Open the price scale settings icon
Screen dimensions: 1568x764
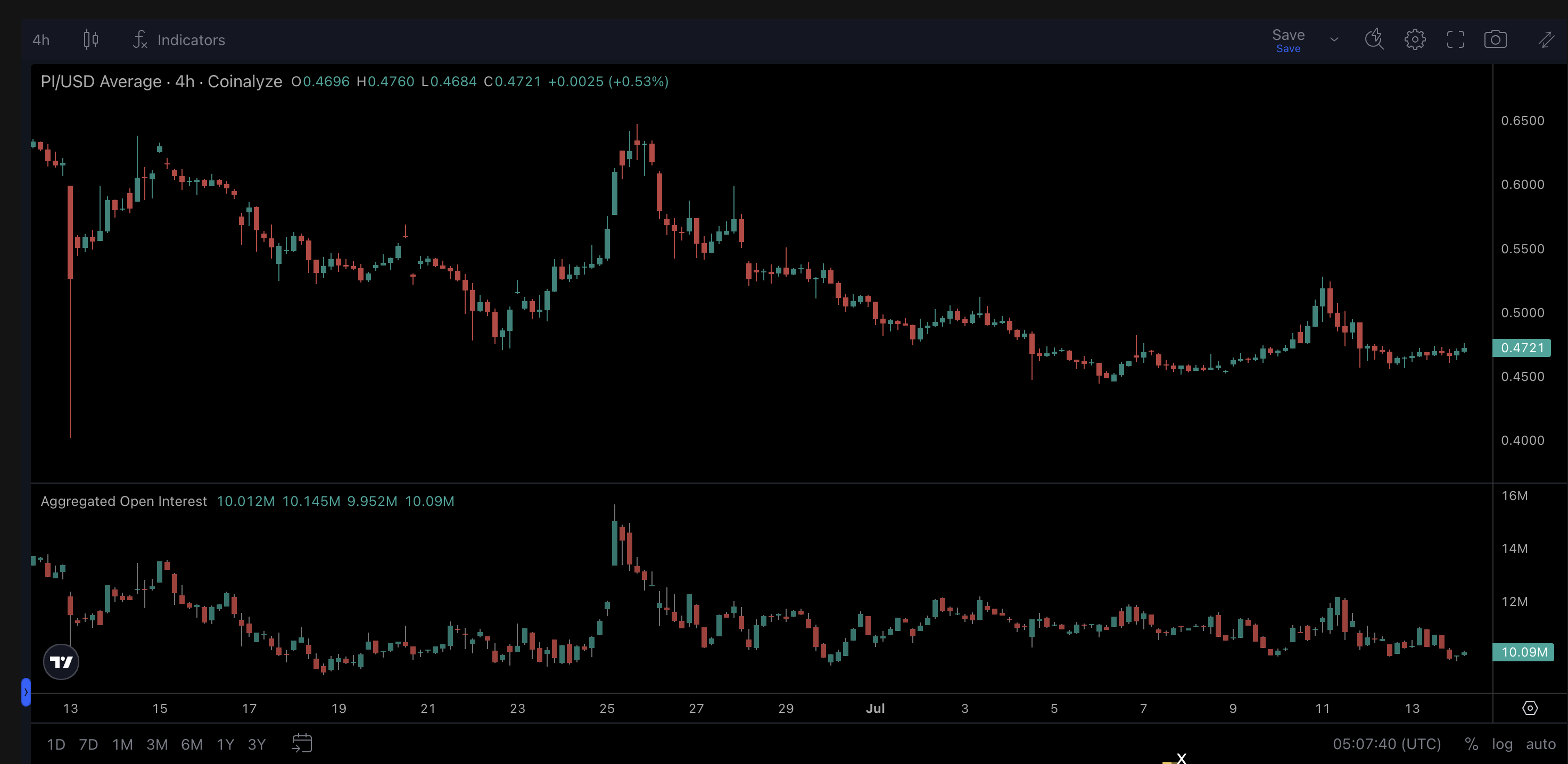click(1530, 708)
